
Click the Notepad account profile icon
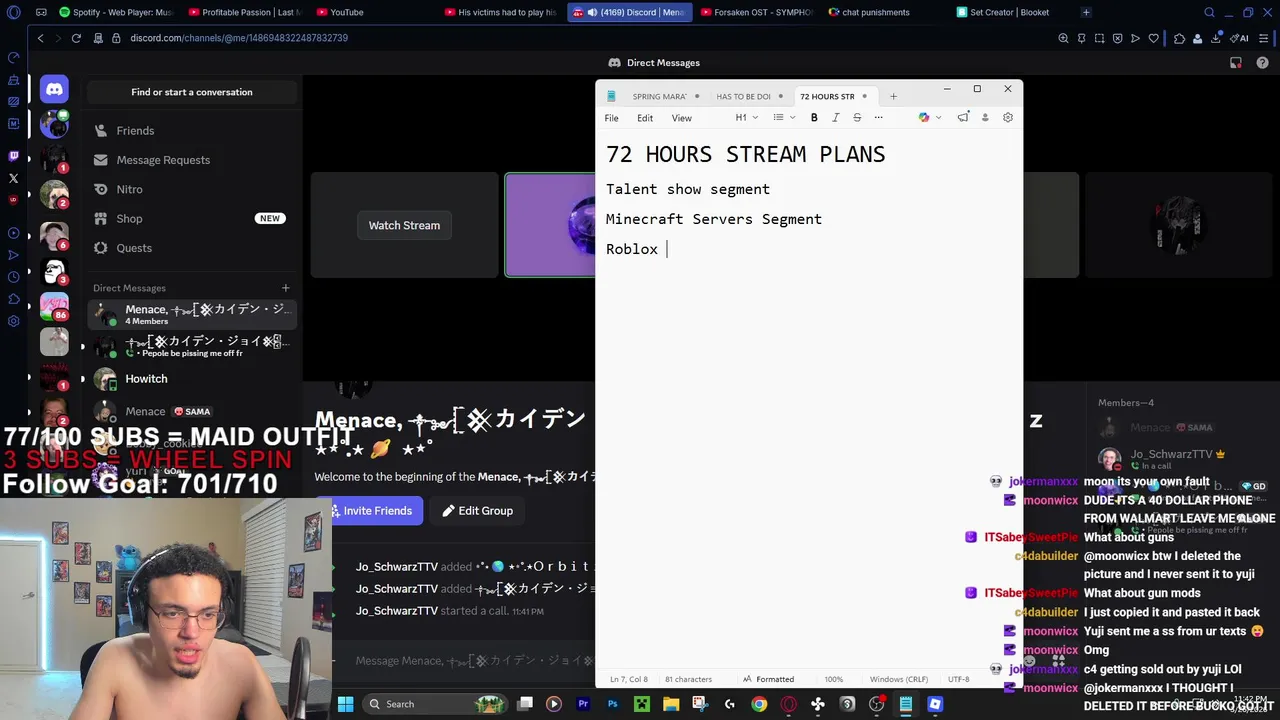click(x=985, y=118)
